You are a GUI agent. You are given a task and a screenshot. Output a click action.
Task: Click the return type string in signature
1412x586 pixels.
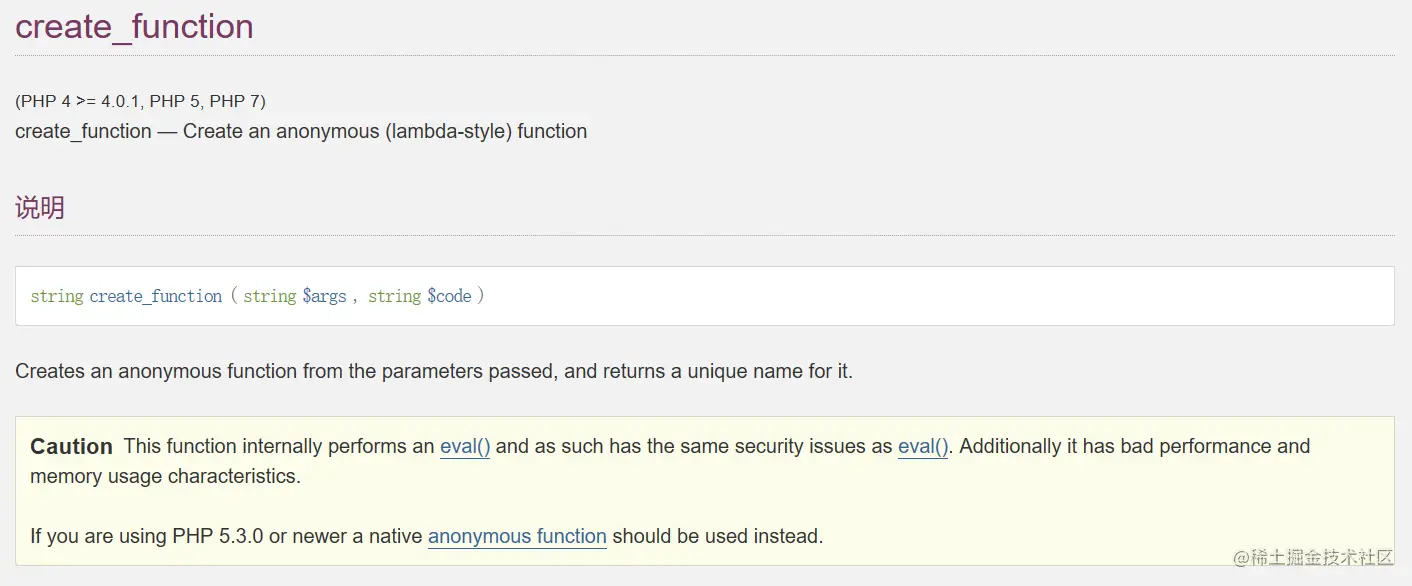coord(56,297)
